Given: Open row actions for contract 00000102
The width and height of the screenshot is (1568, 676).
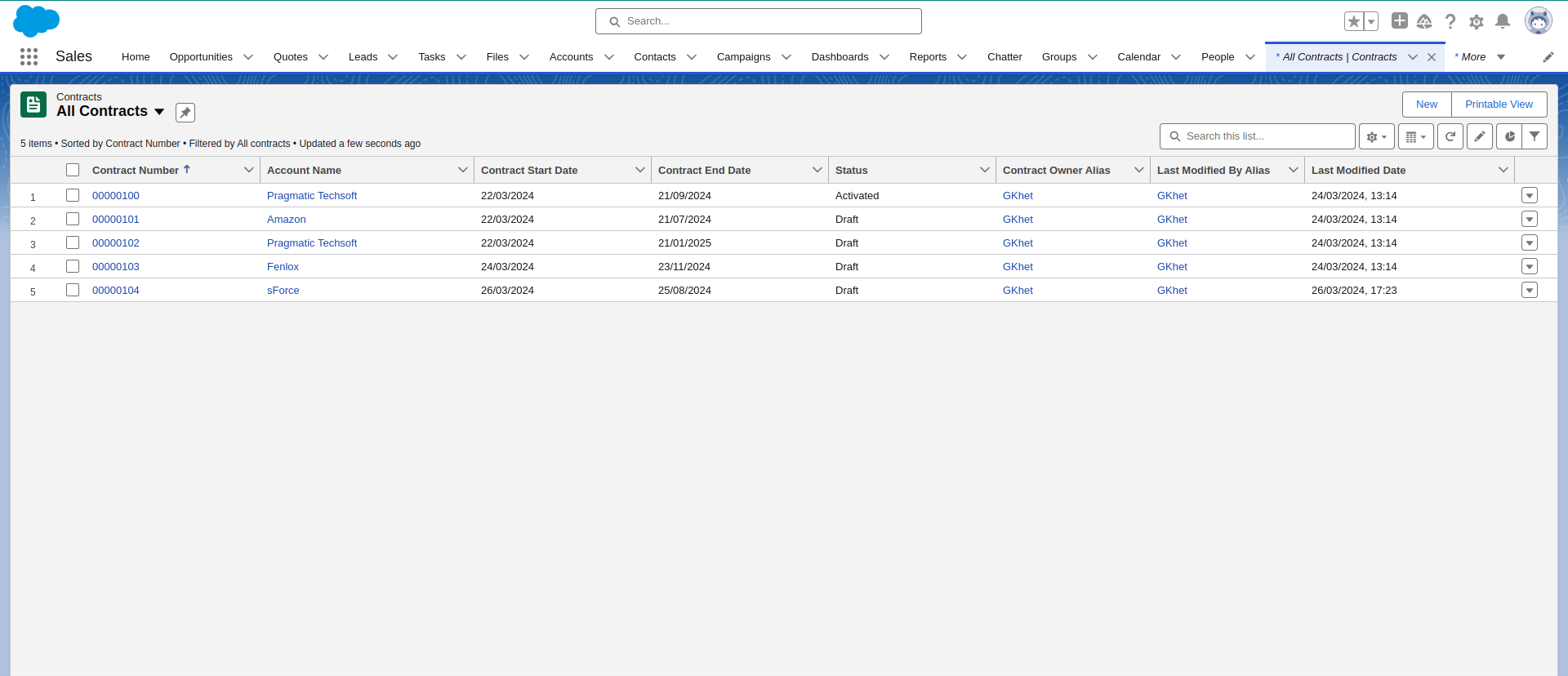Looking at the screenshot, I should coord(1530,242).
